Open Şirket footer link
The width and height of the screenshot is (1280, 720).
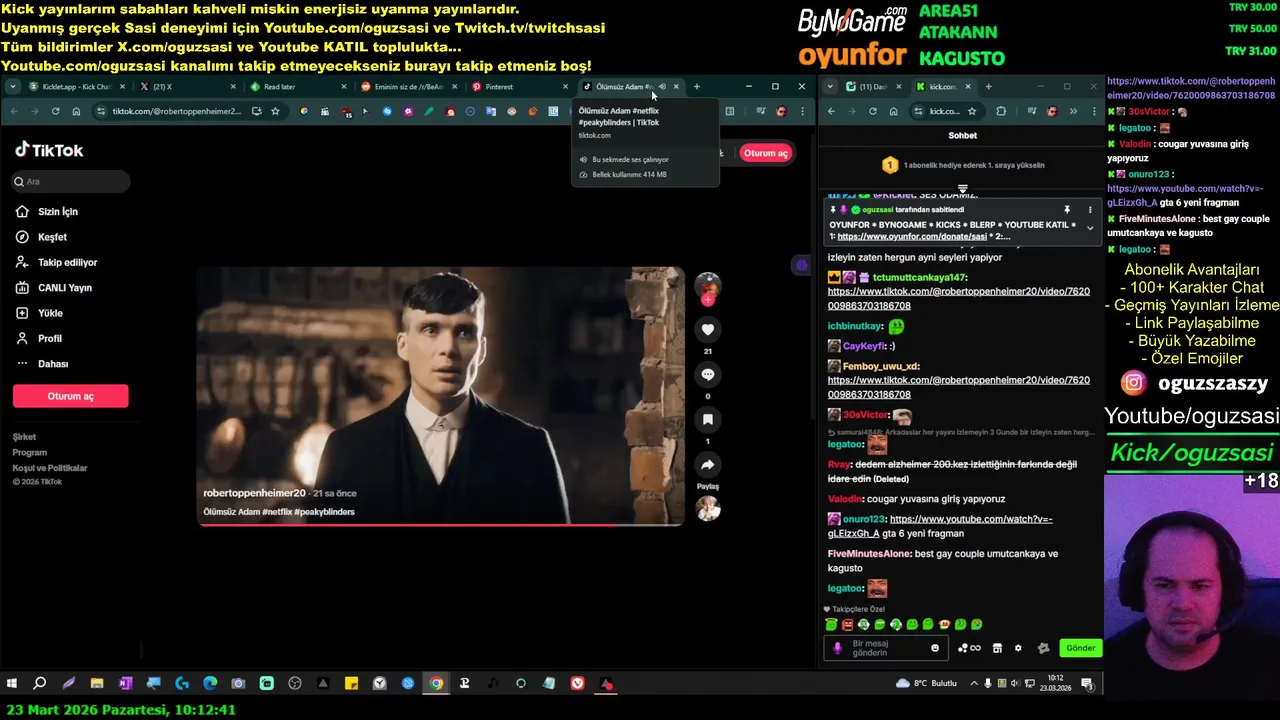[24, 437]
